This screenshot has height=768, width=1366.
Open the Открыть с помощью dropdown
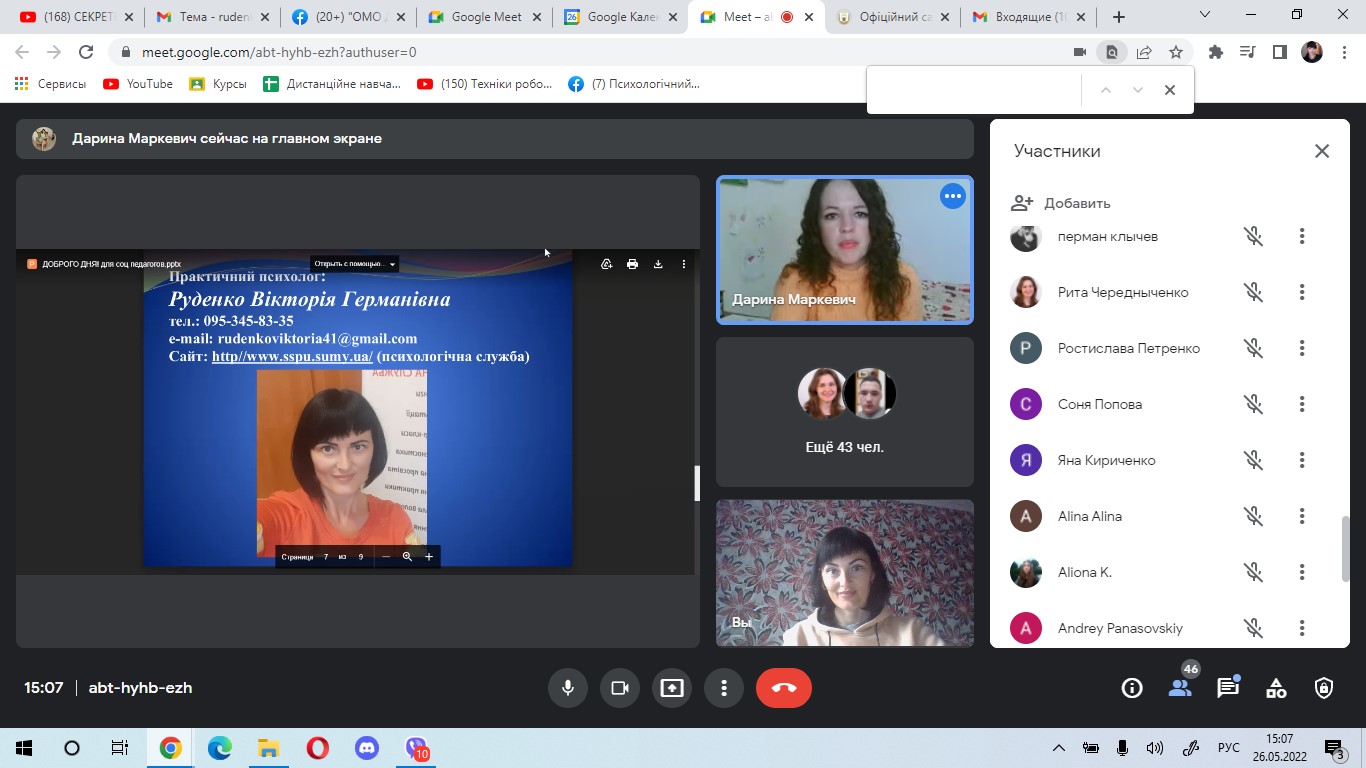pos(355,264)
